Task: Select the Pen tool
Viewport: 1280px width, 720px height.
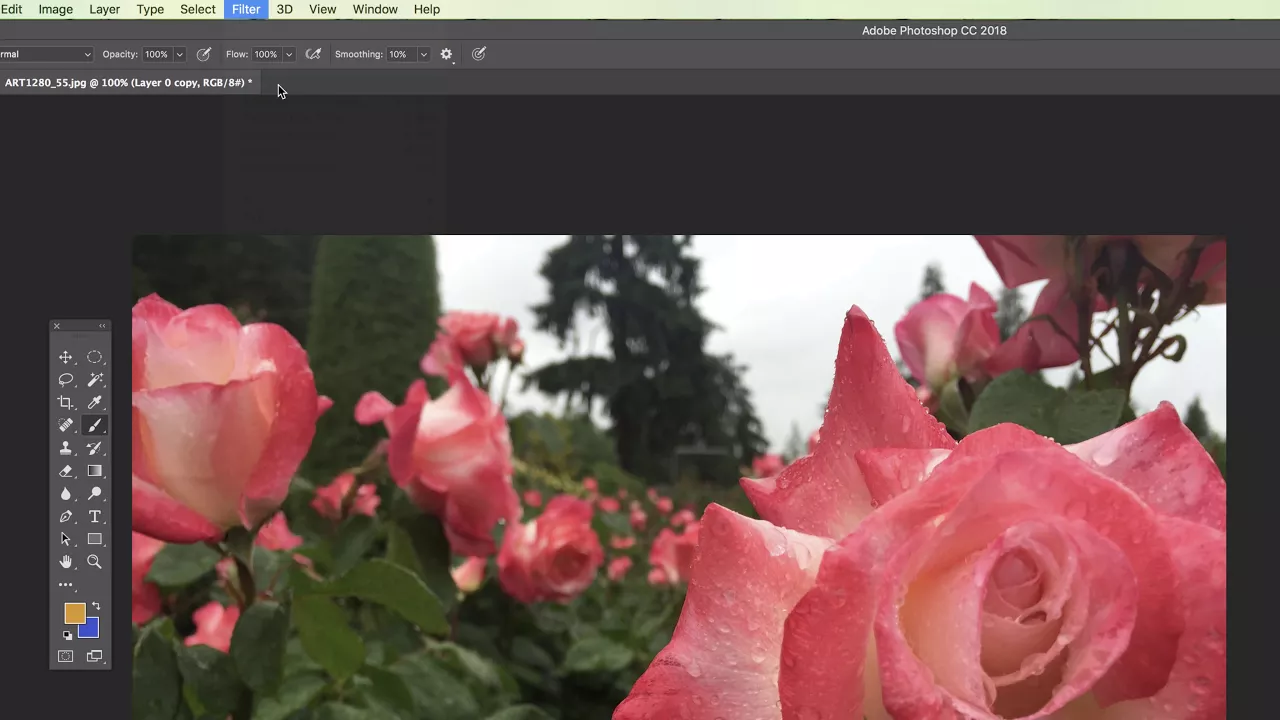Action: [66, 517]
